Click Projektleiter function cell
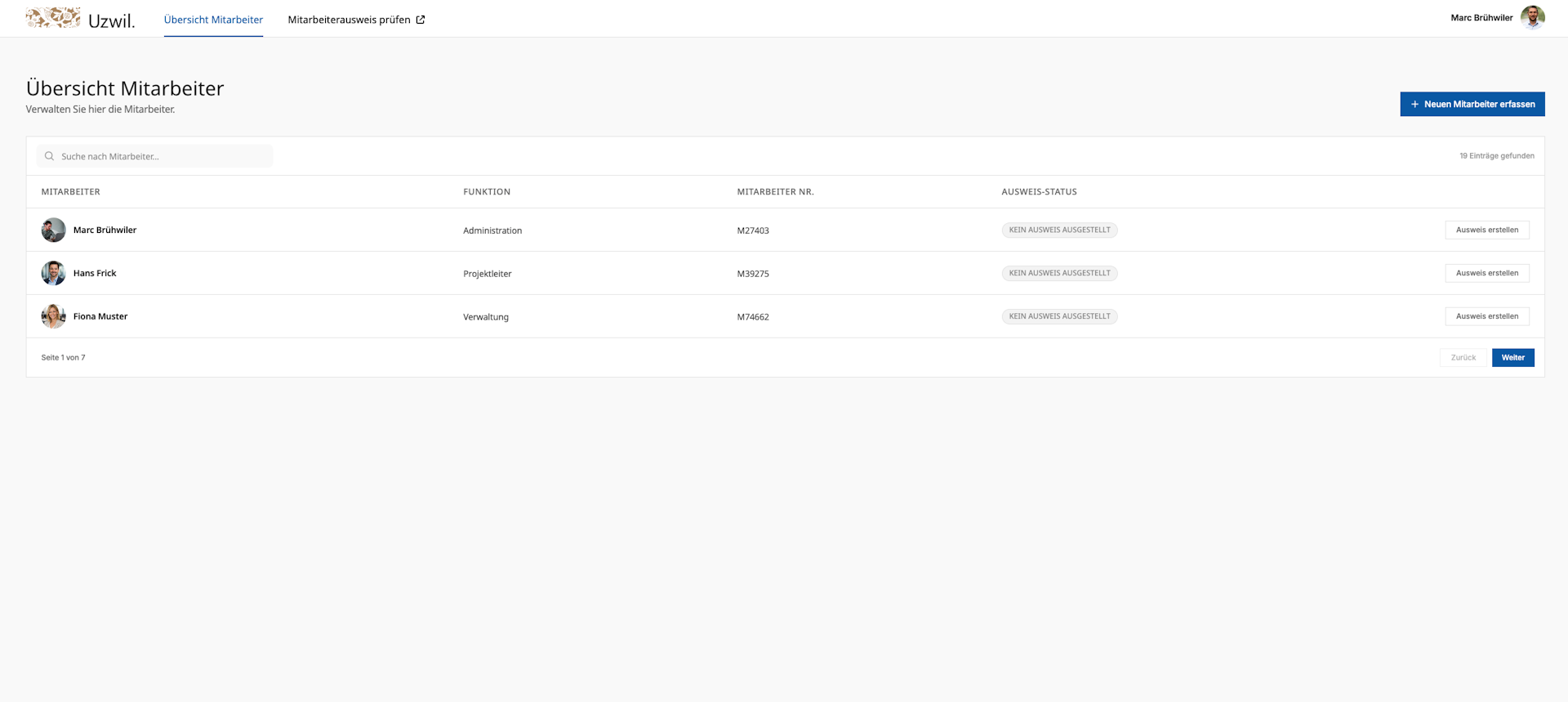Viewport: 1568px width, 702px height. [x=488, y=274]
